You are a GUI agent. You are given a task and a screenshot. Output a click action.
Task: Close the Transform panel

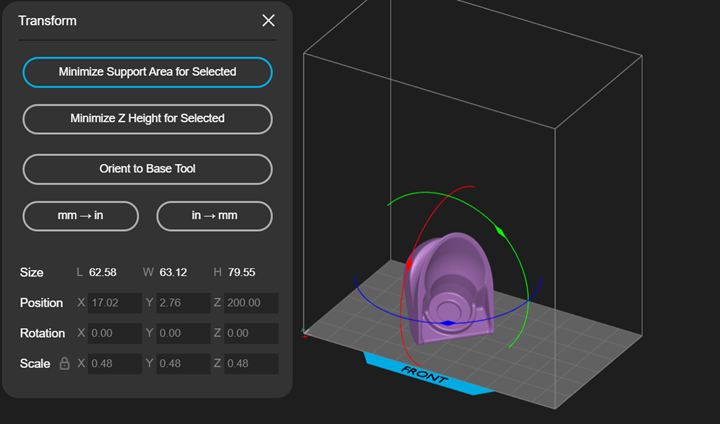point(268,21)
